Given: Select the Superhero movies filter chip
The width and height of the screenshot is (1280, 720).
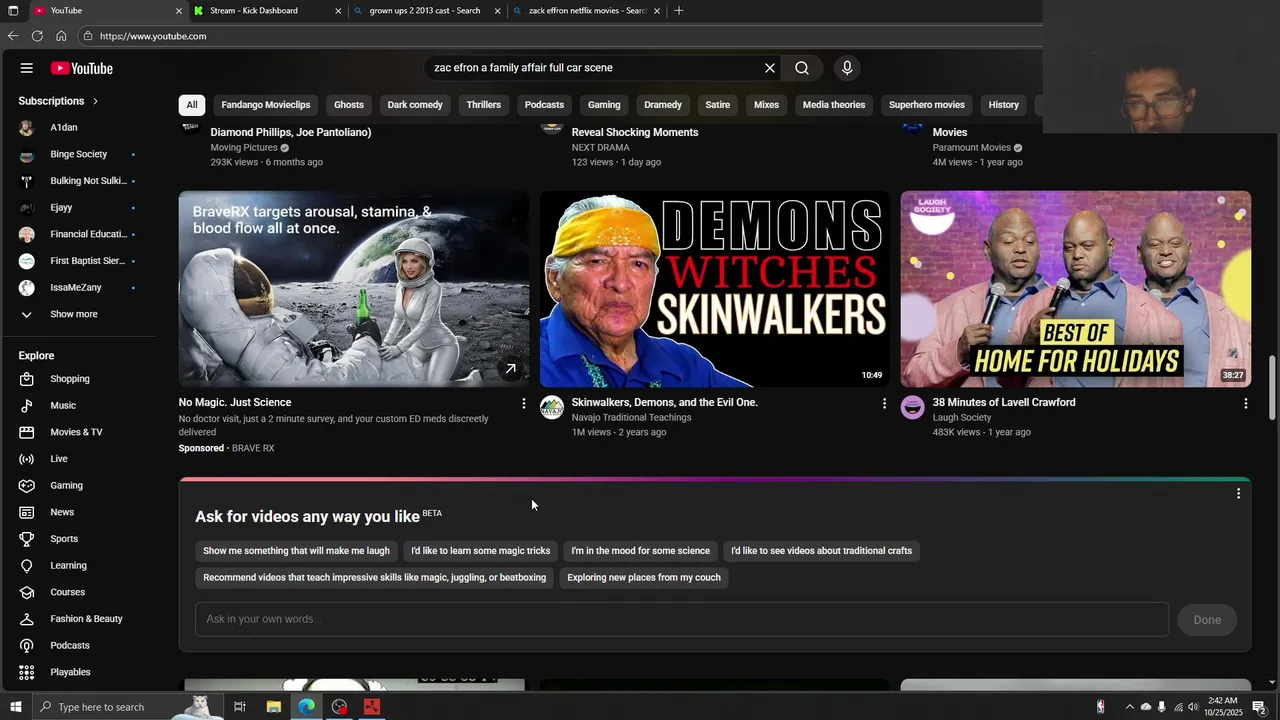Looking at the screenshot, I should 927,105.
